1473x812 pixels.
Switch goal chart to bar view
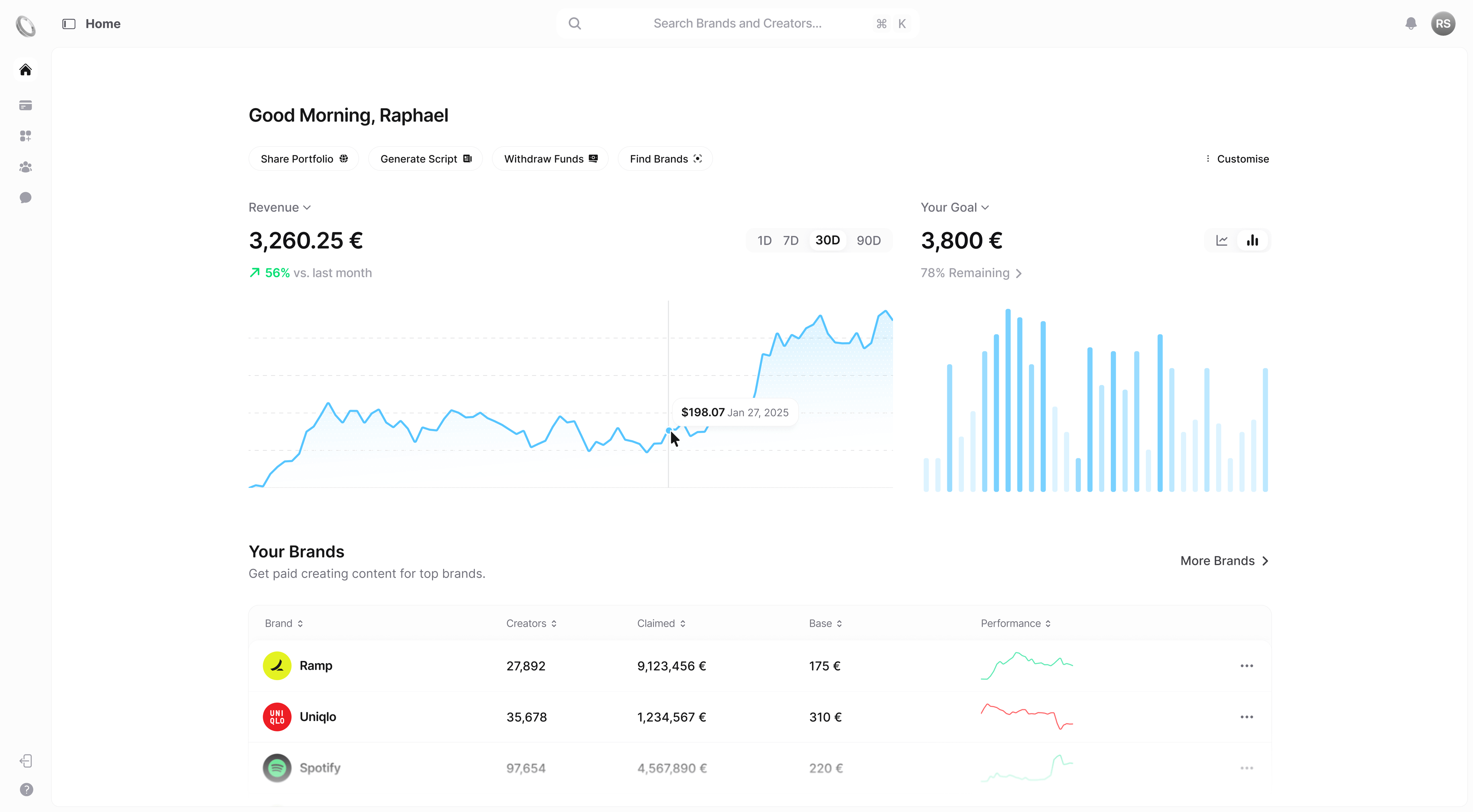point(1252,241)
